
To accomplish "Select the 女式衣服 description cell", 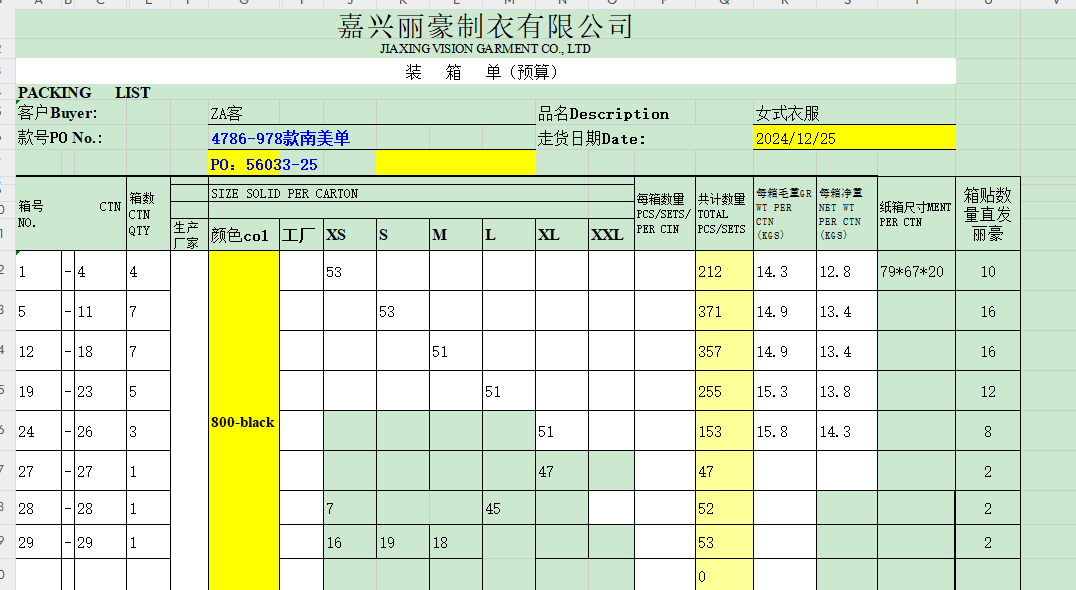I will click(x=853, y=113).
